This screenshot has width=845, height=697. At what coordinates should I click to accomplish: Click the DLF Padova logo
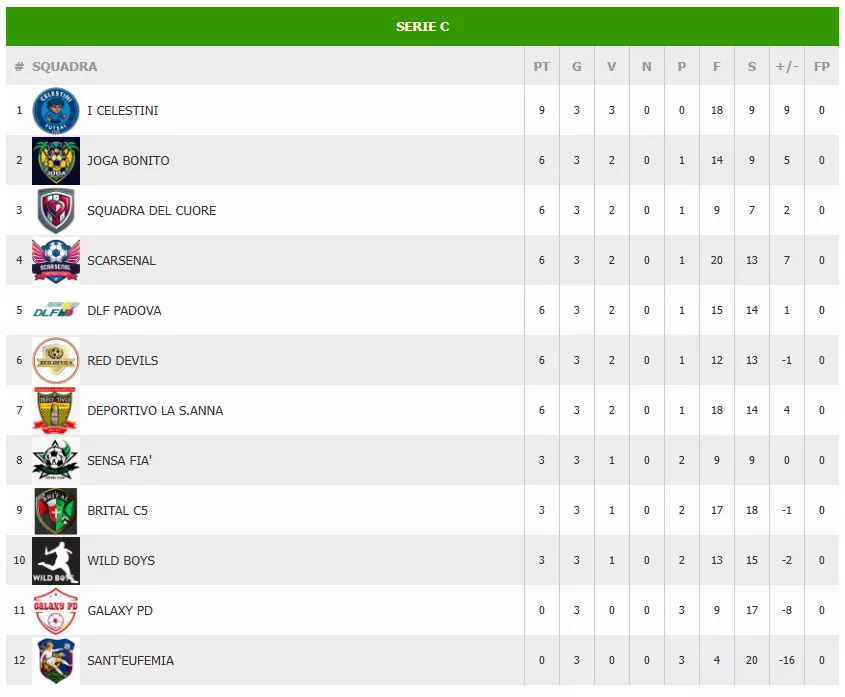[x=56, y=311]
